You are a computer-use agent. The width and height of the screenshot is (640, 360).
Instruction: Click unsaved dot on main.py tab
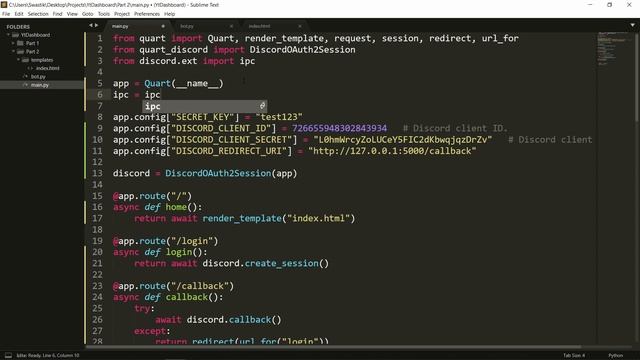163,26
